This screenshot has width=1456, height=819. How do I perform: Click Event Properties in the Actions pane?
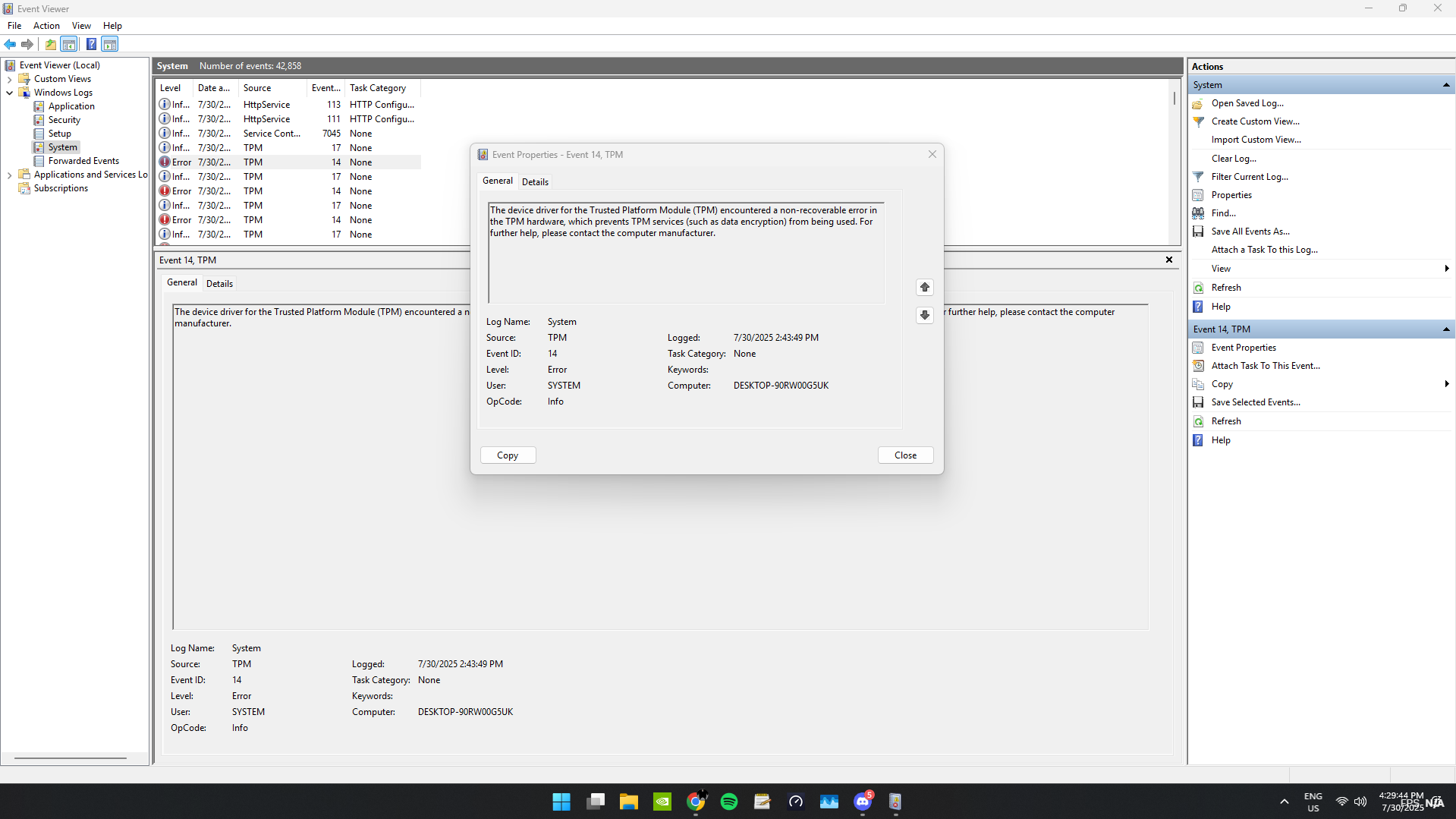pyautogui.click(x=1244, y=348)
